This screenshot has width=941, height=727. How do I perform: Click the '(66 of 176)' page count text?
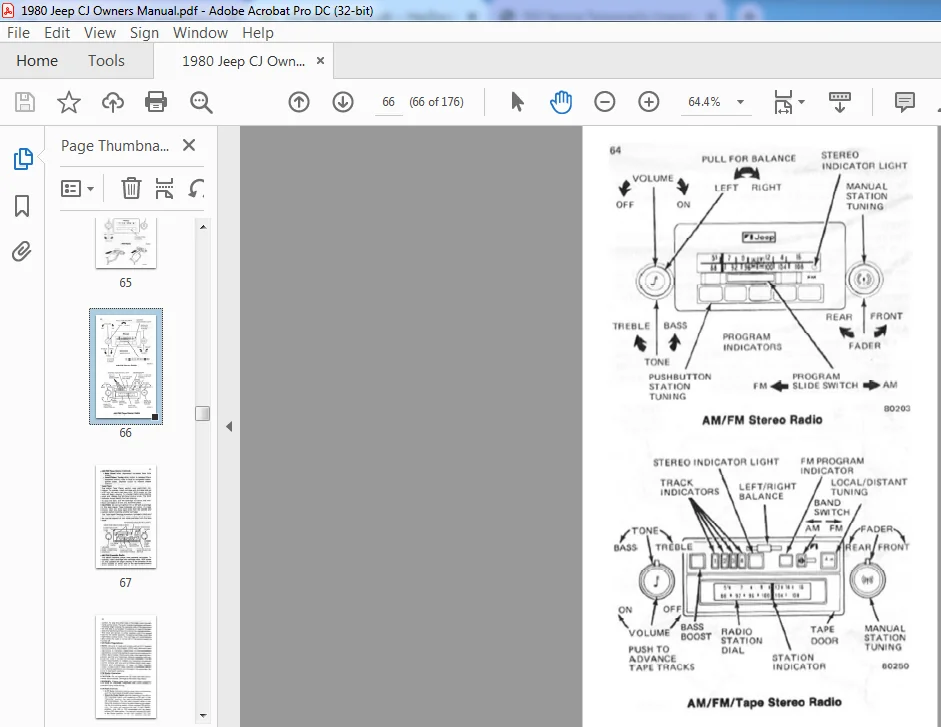coord(436,102)
